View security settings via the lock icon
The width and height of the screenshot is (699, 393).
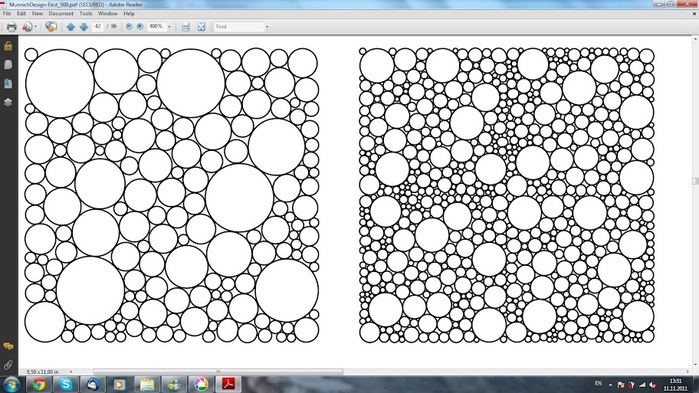coord(8,45)
